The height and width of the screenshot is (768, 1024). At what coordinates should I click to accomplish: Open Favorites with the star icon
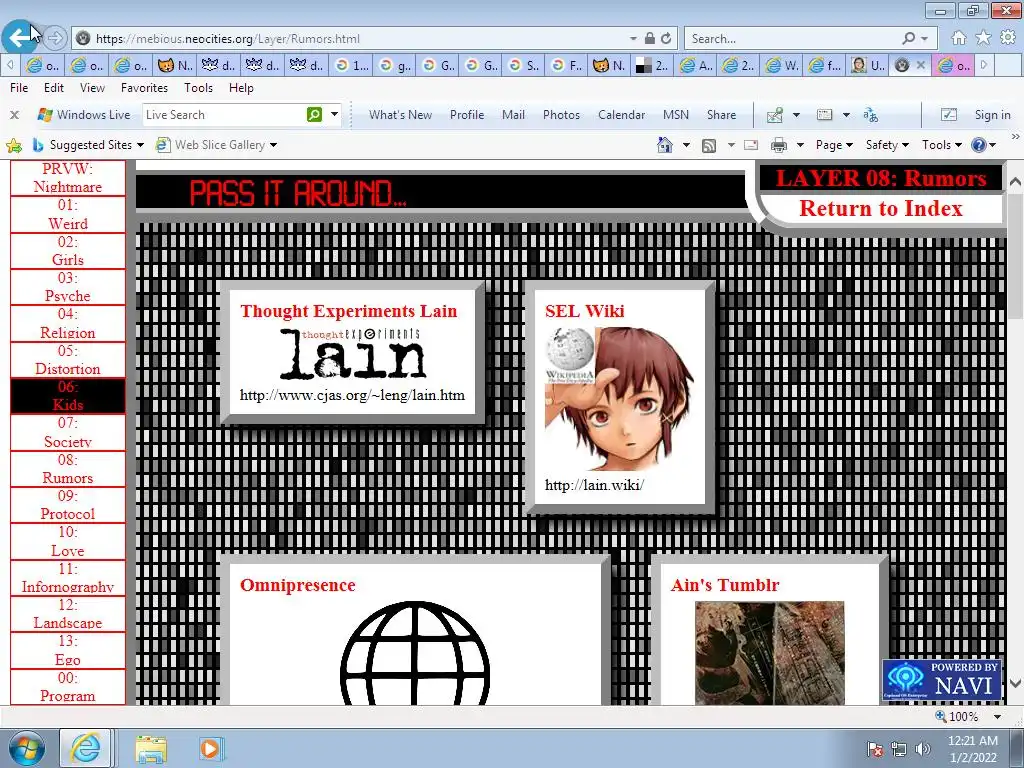point(983,38)
